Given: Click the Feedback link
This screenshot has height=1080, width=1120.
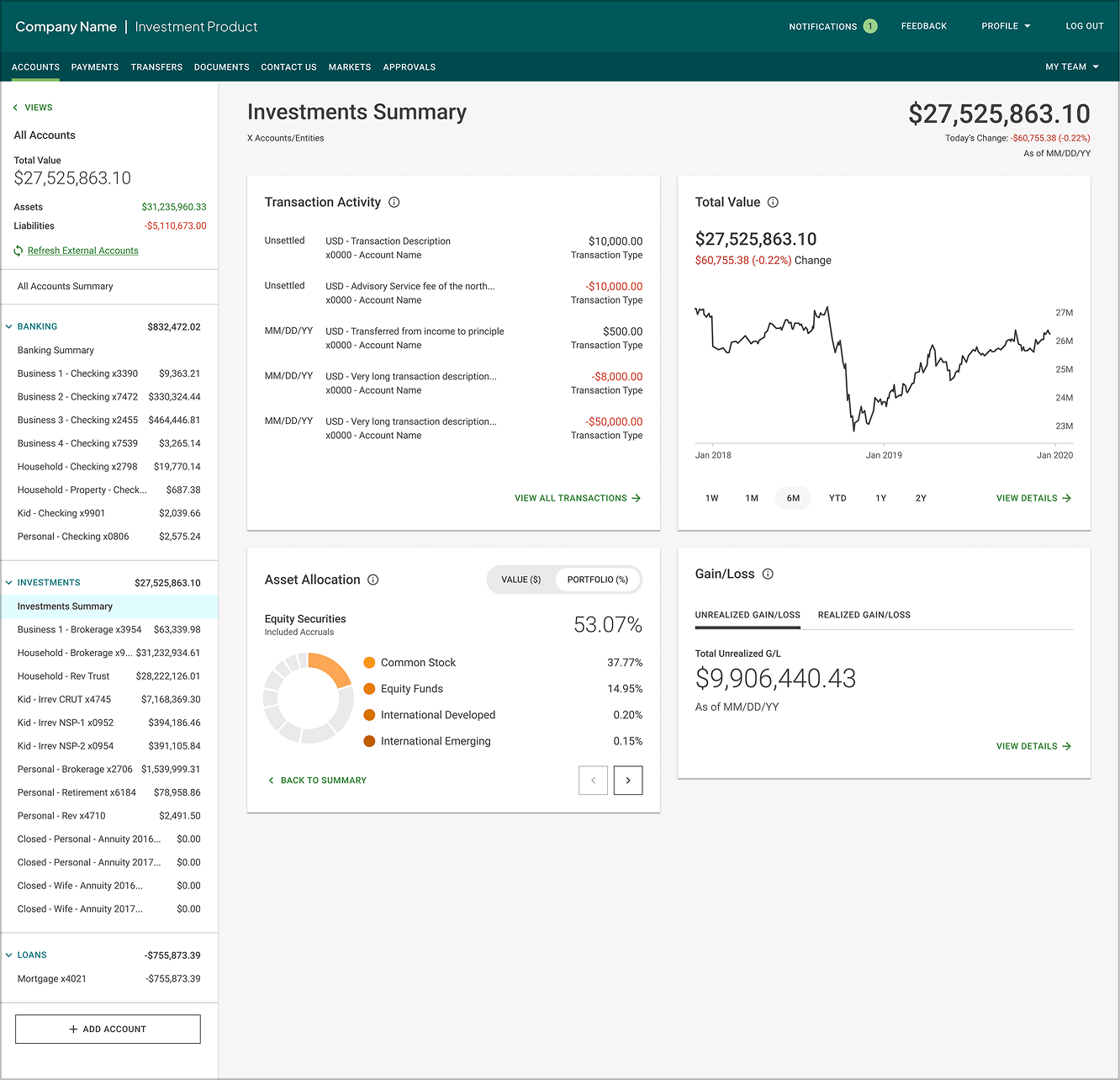Looking at the screenshot, I should coord(924,26).
